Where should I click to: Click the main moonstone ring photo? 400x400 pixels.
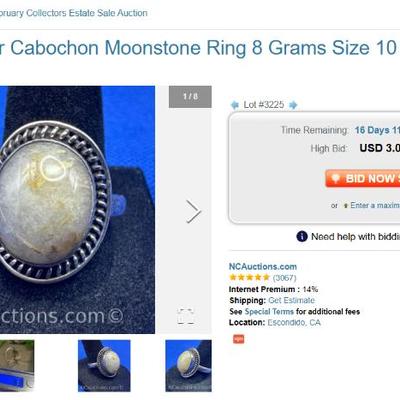77,210
